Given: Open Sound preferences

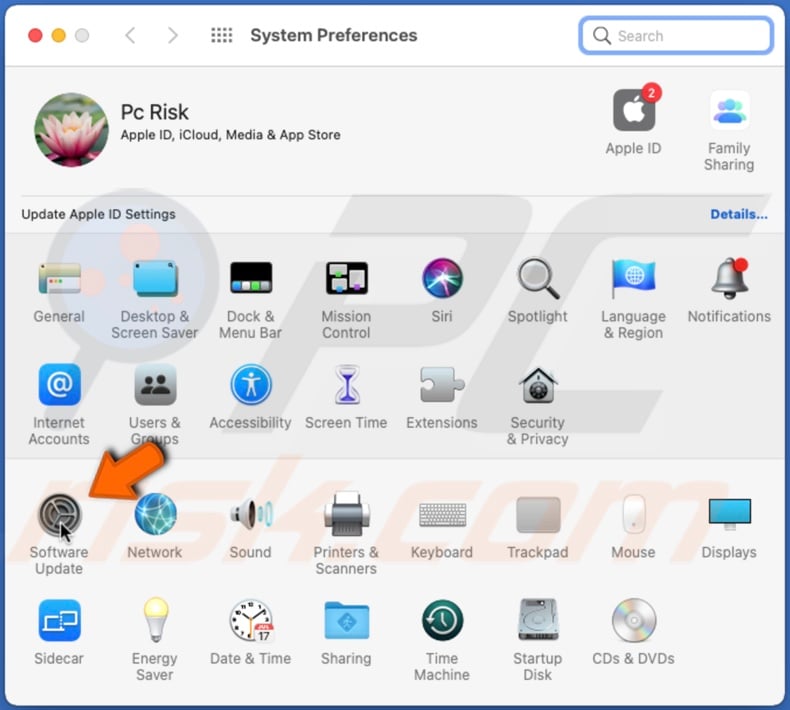Looking at the screenshot, I should (251, 514).
